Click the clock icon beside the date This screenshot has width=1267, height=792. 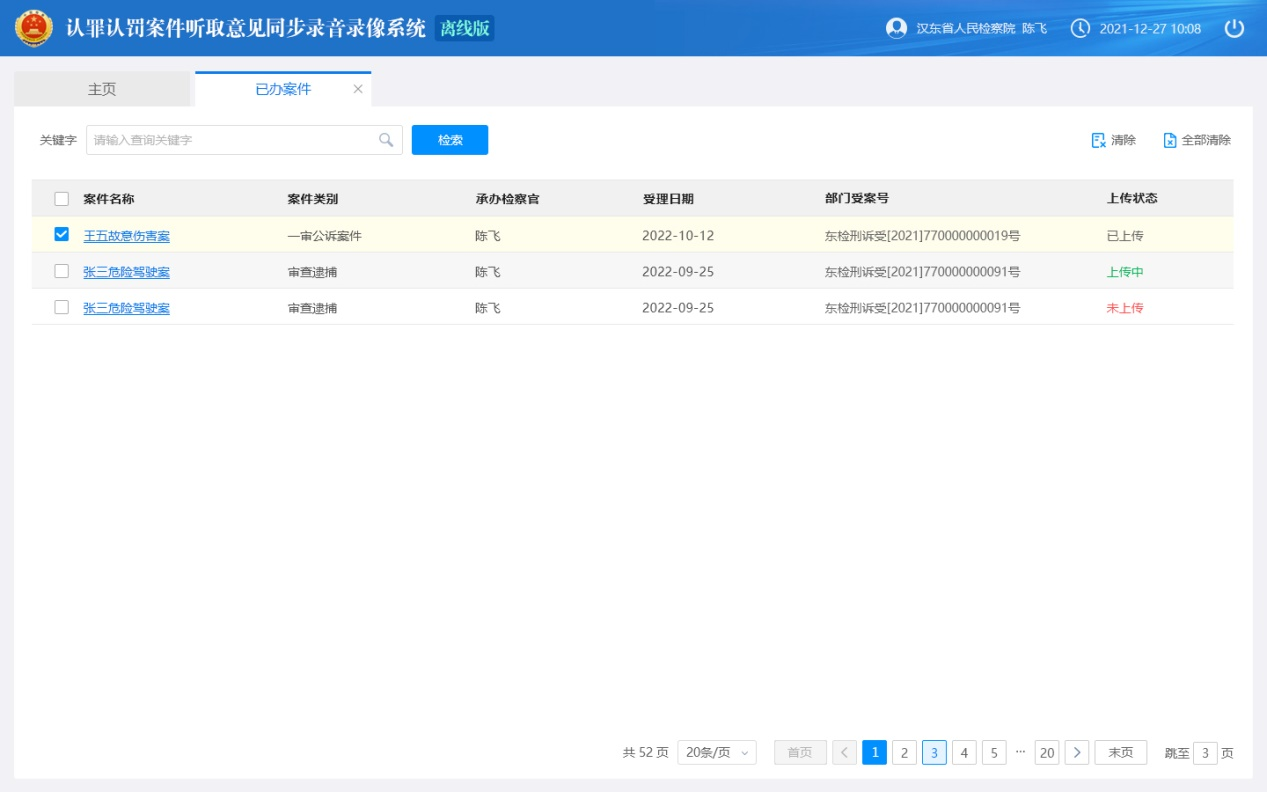click(1080, 28)
